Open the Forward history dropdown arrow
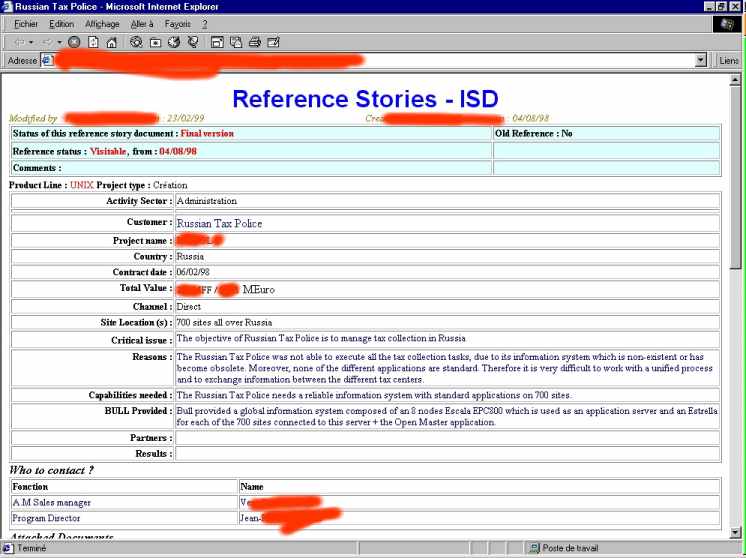This screenshot has width=746, height=558. pyautogui.click(x=59, y=42)
